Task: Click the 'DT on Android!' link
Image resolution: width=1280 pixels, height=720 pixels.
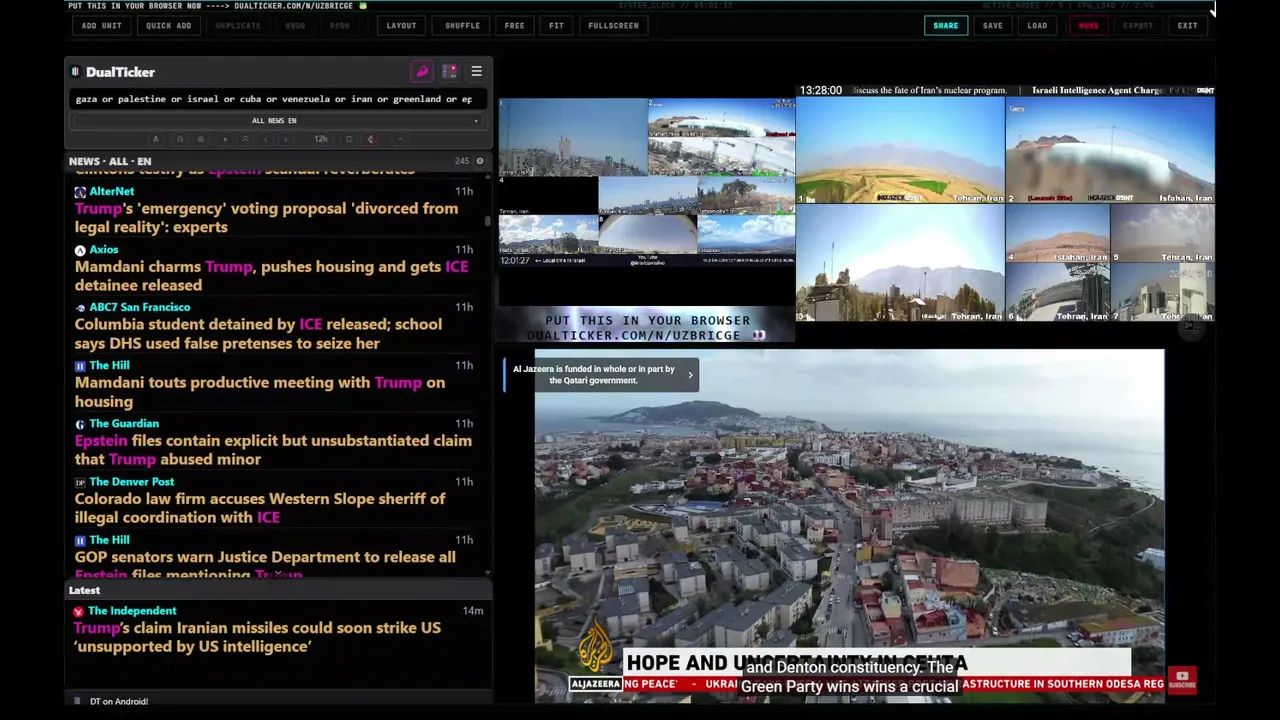Action: (x=119, y=701)
